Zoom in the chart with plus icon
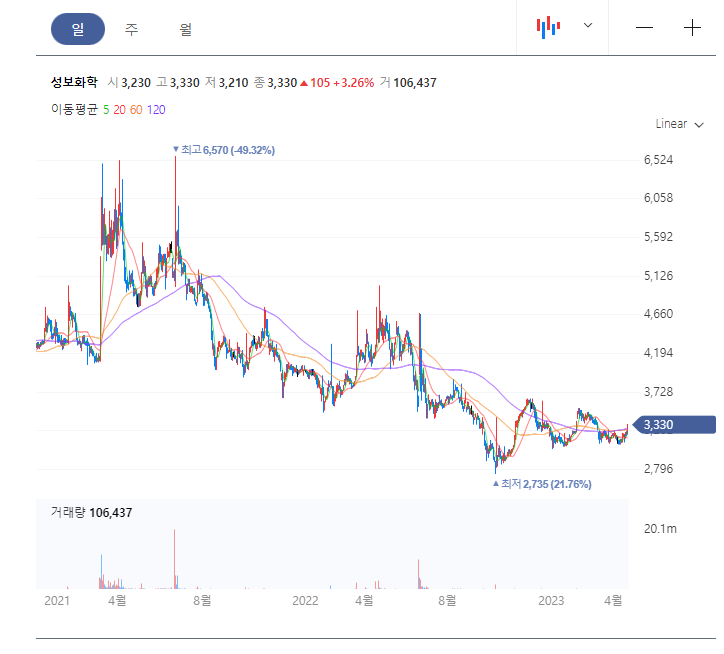This screenshot has width=724, height=654. (x=692, y=28)
